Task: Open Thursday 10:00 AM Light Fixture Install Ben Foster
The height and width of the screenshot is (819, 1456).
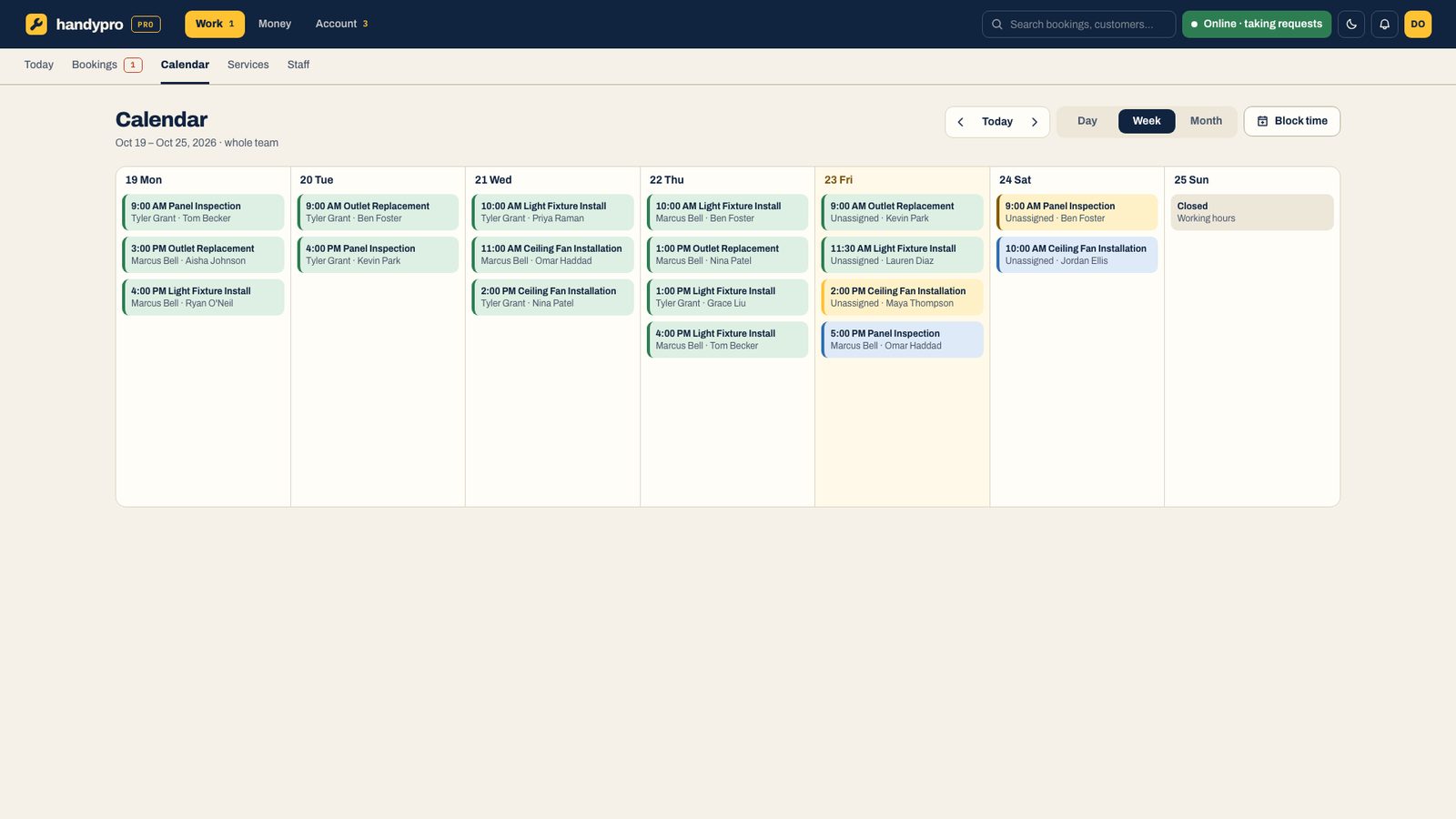Action: point(727,212)
